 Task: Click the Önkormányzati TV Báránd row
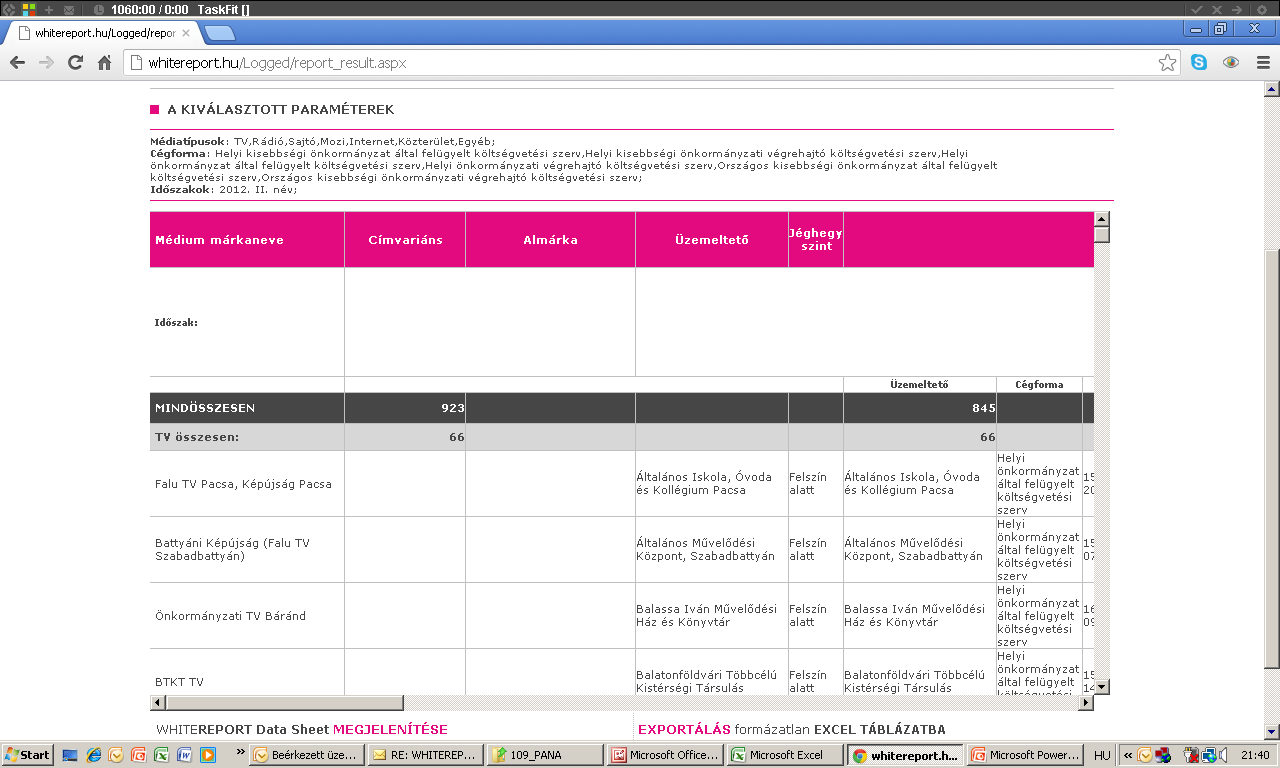tap(230, 616)
